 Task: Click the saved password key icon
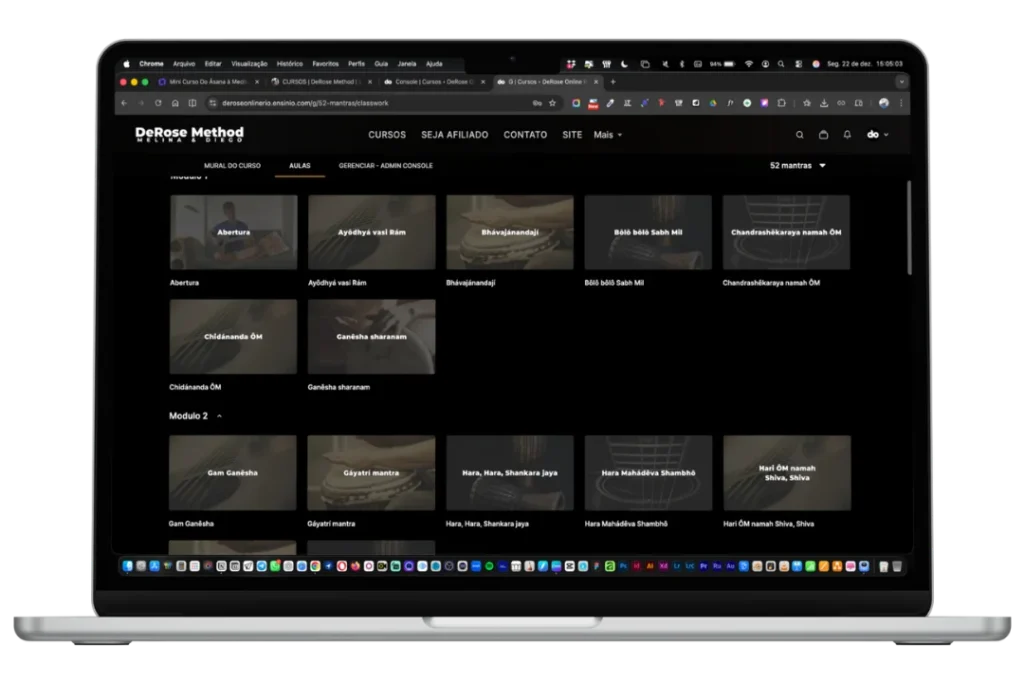point(537,103)
